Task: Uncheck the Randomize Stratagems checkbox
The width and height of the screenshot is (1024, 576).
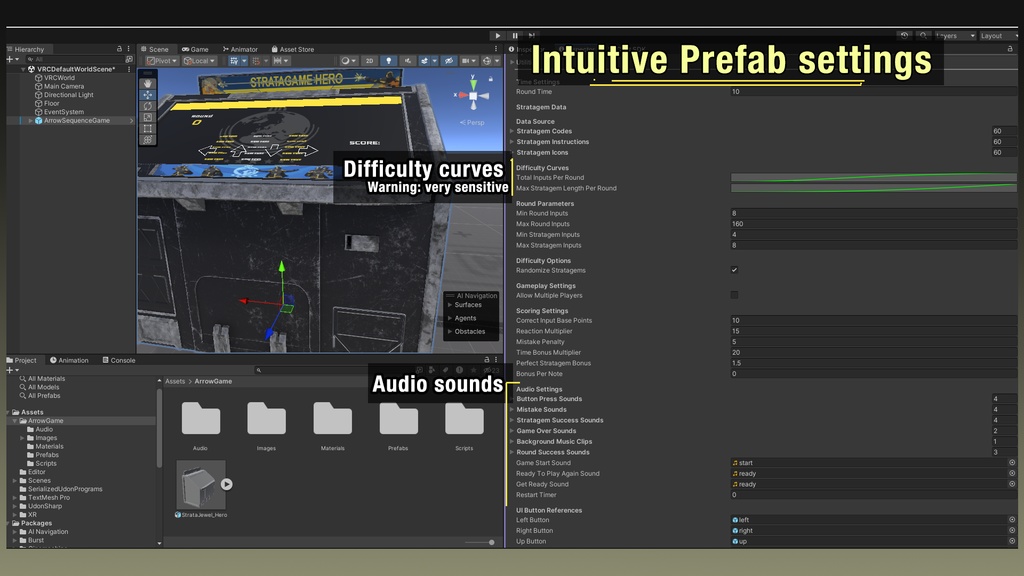Action: [x=734, y=270]
